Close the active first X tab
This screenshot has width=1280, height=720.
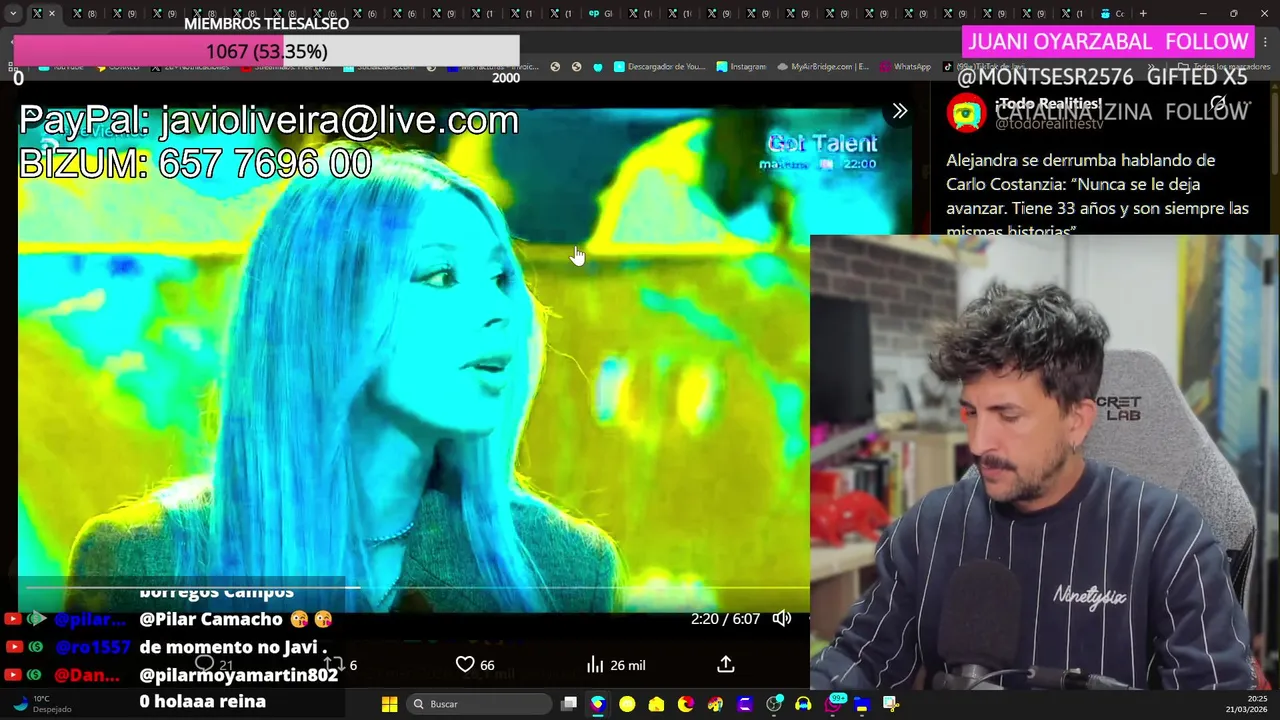pyautogui.click(x=52, y=13)
